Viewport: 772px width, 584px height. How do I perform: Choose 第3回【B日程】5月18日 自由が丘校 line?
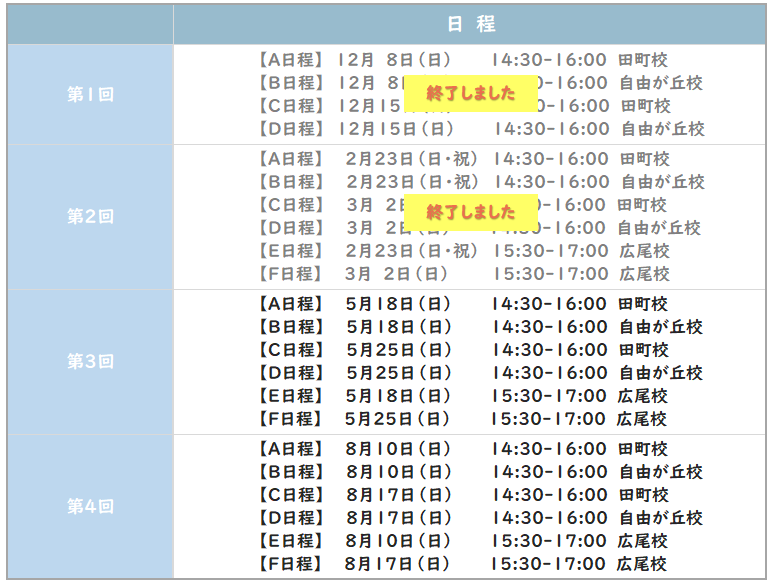(x=481, y=327)
